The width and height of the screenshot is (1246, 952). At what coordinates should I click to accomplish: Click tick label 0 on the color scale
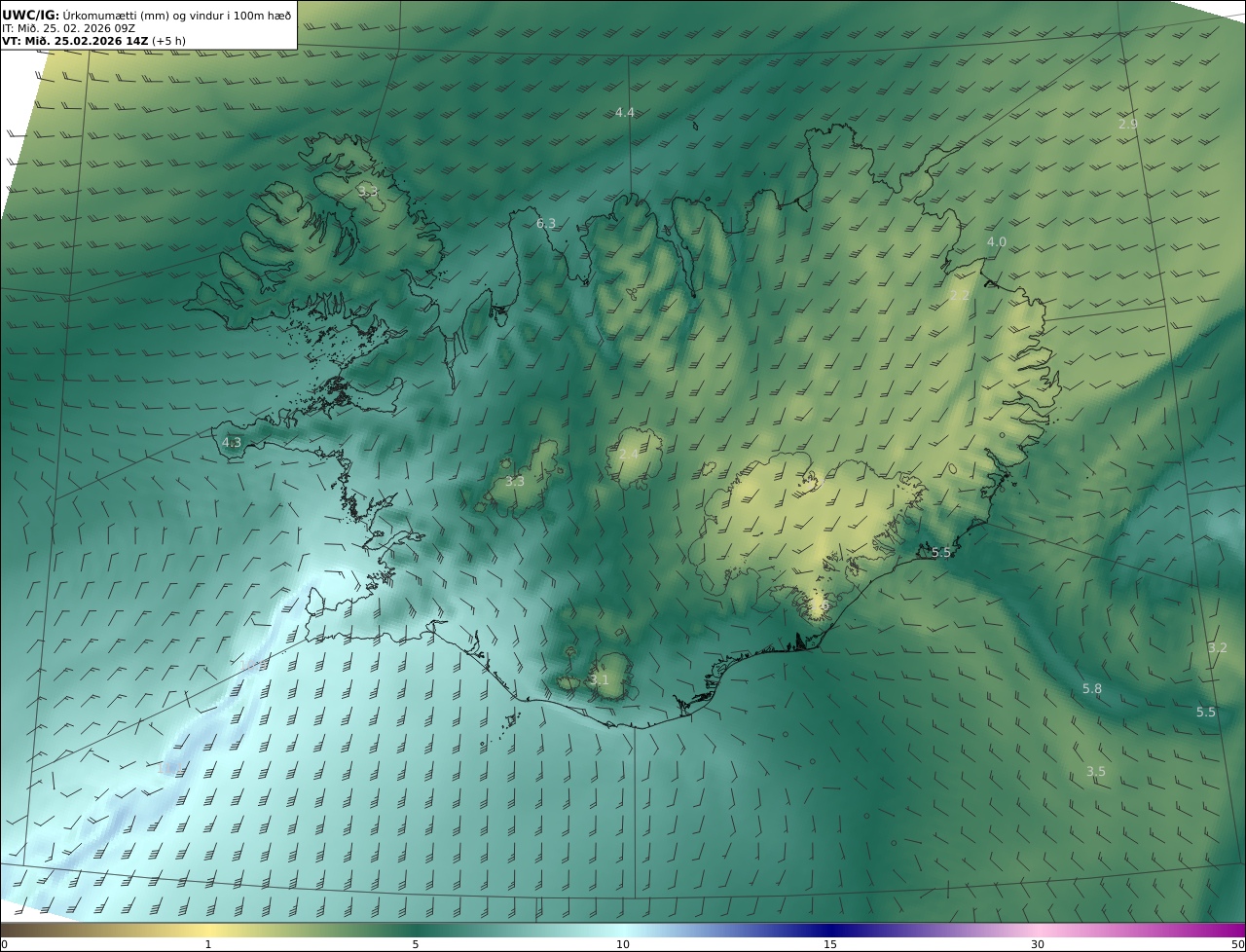point(4,944)
